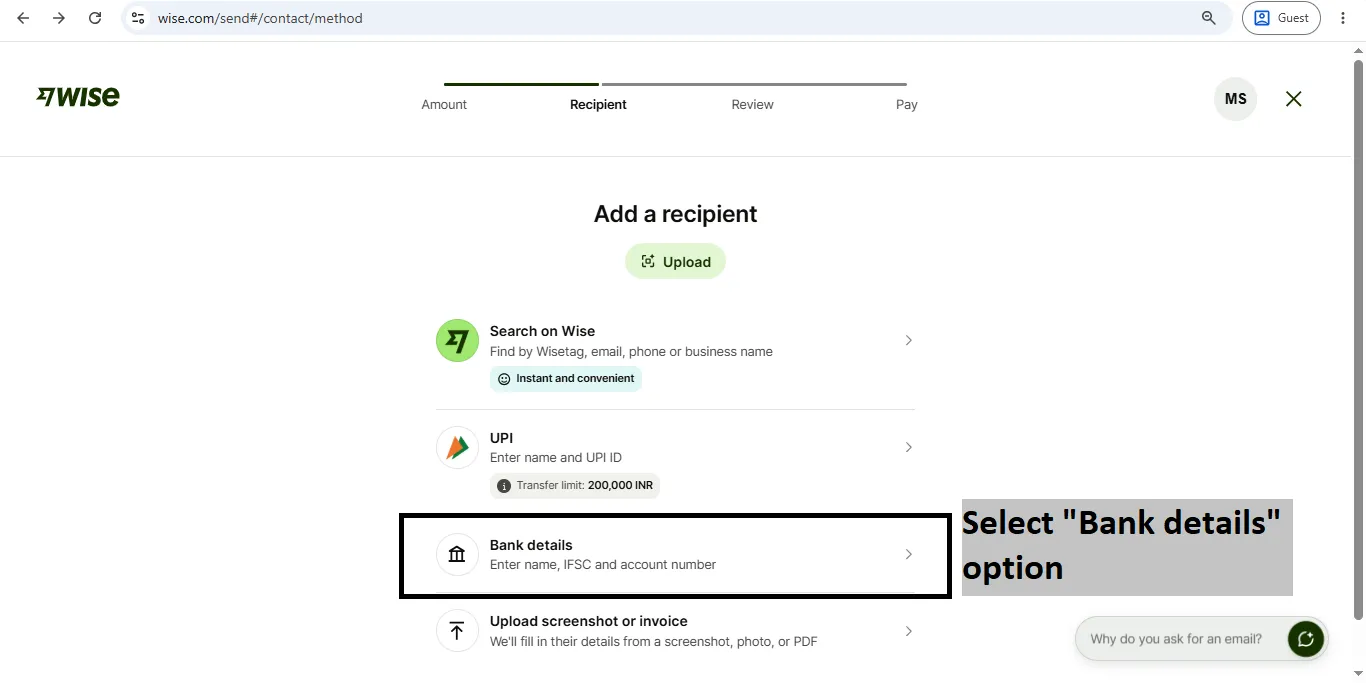Go to the Pay step
The height and width of the screenshot is (683, 1366).
tap(906, 104)
